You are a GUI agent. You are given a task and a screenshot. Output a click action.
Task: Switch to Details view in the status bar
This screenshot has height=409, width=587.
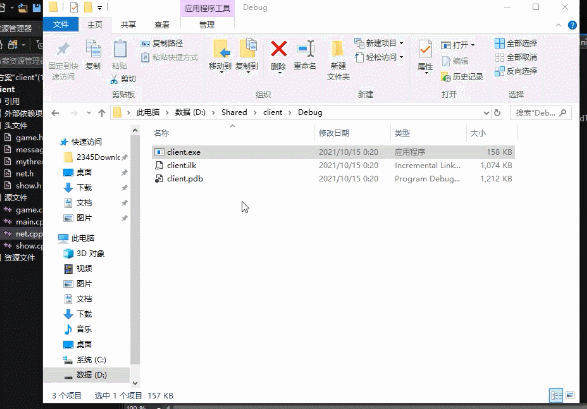[x=556, y=396]
